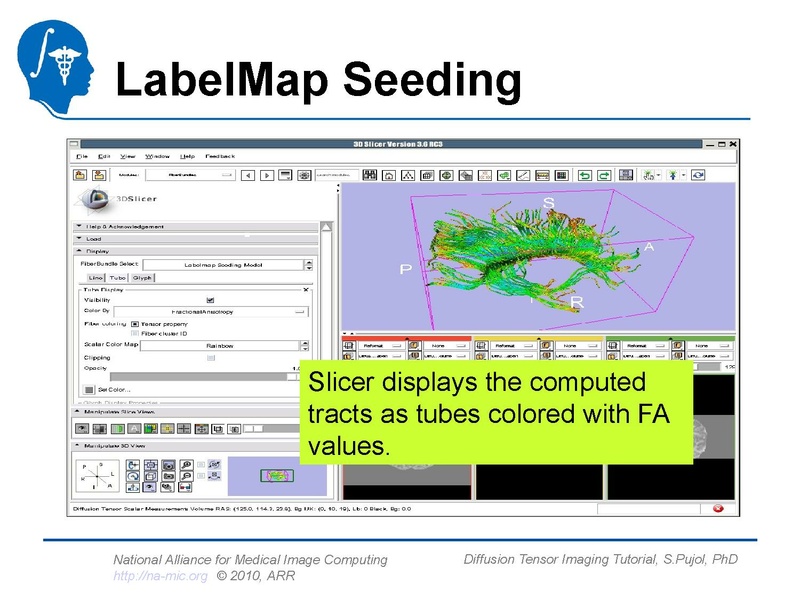Select the rotate view icon under Manipulate 3D View

(x=133, y=464)
